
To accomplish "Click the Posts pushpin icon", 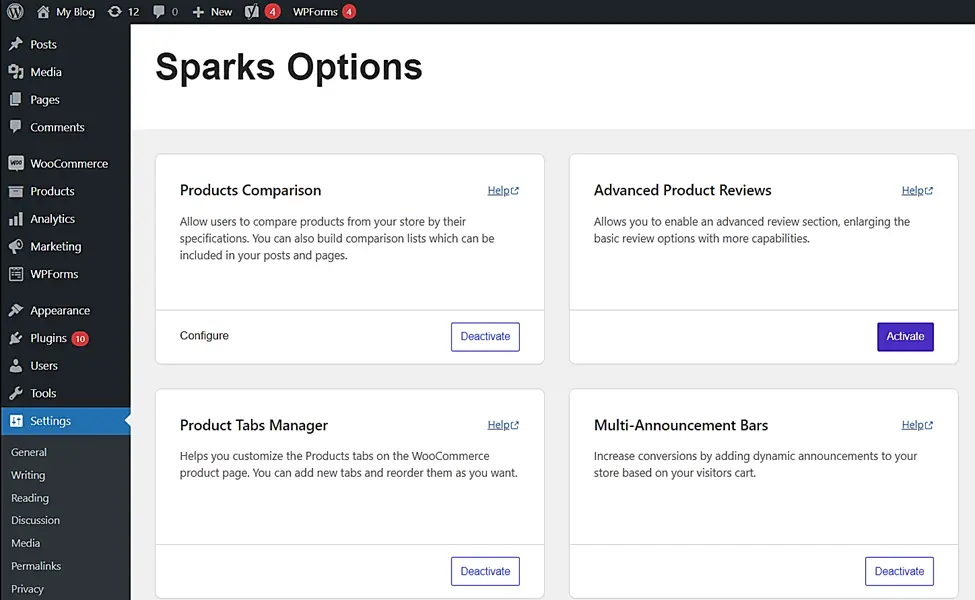I will coord(16,44).
